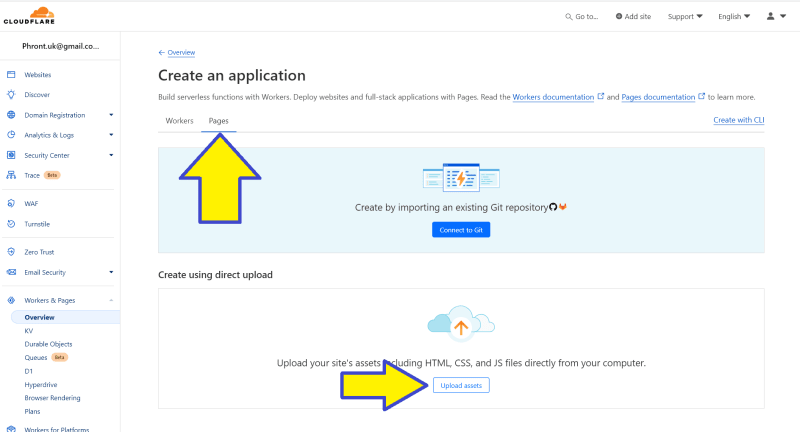The image size is (800, 432).
Task: Click the Go to search magnifier icon
Action: [568, 17]
